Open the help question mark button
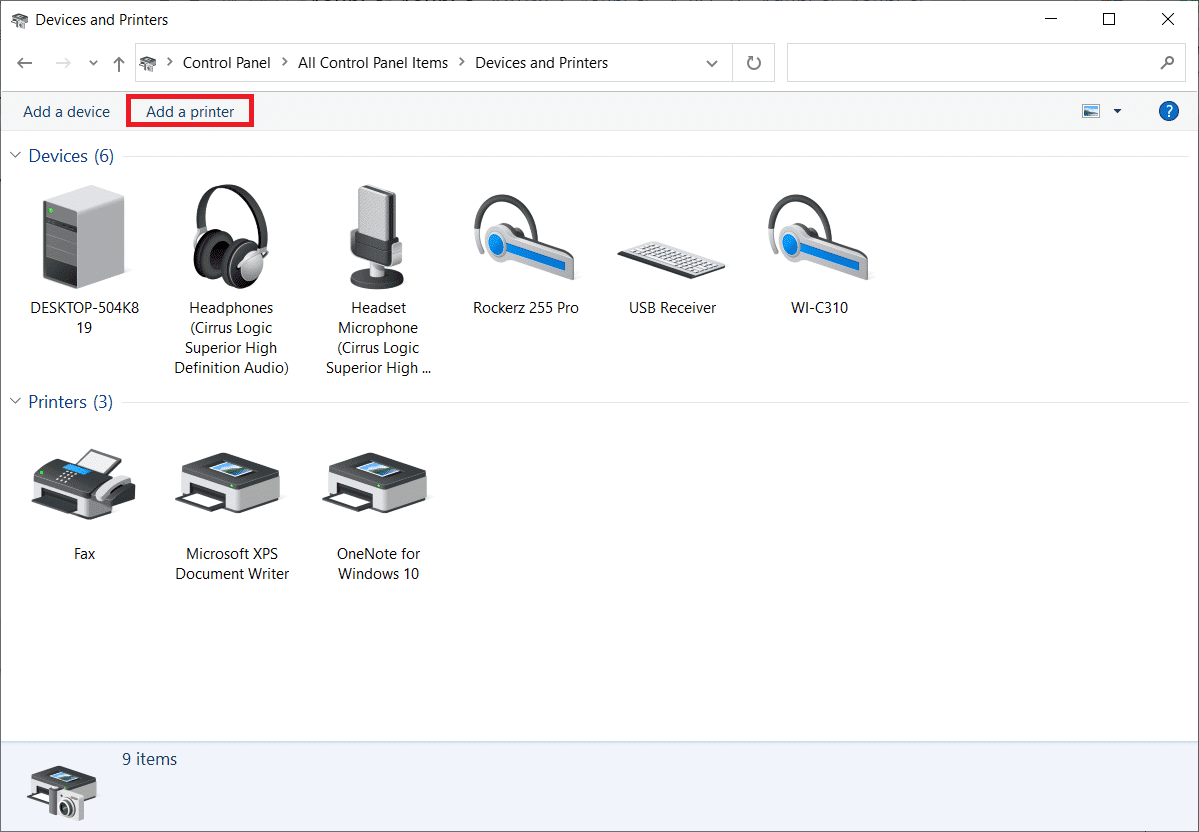The image size is (1199, 832). [1168, 111]
